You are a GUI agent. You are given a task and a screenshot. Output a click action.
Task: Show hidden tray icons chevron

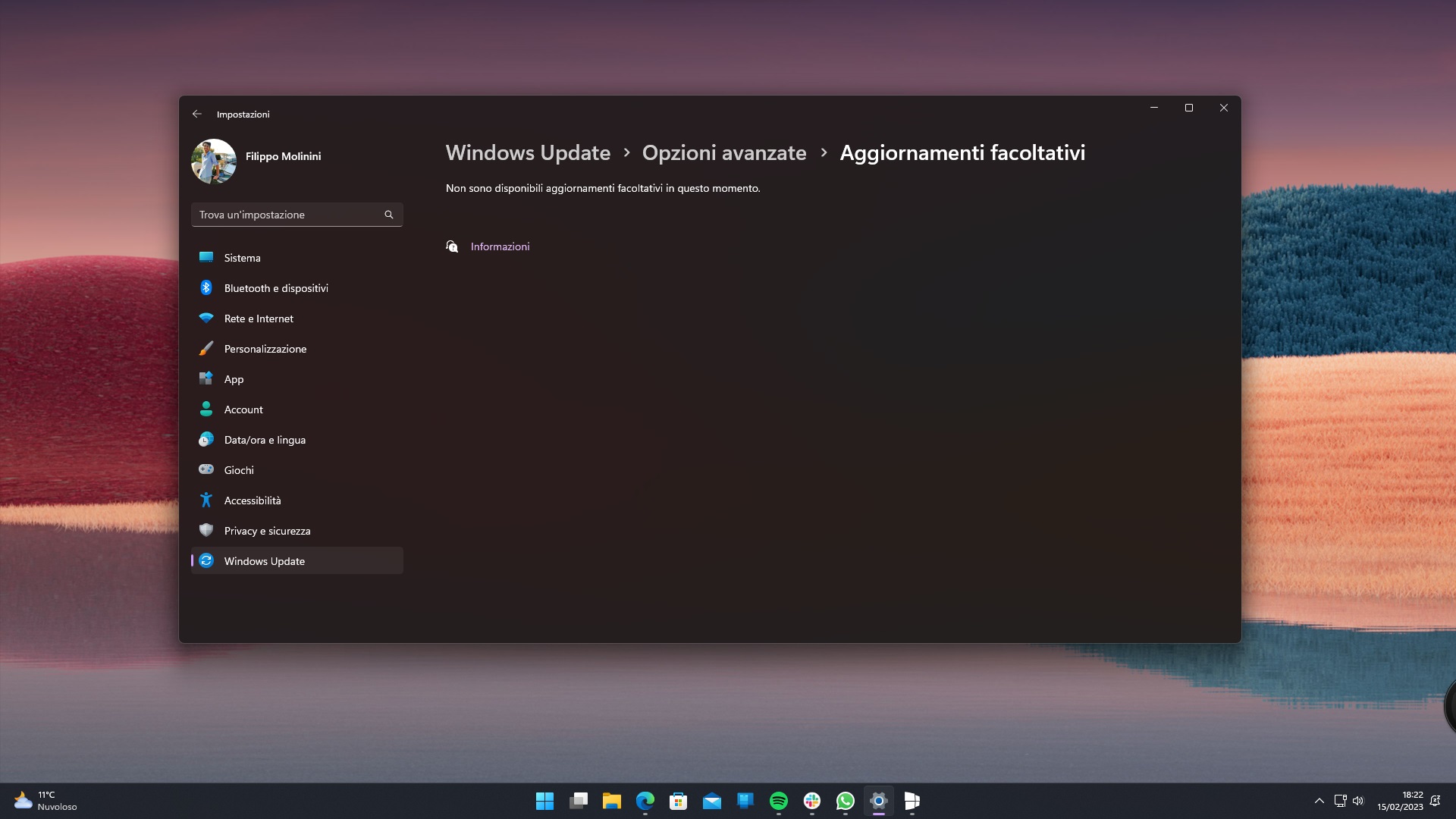pos(1319,801)
